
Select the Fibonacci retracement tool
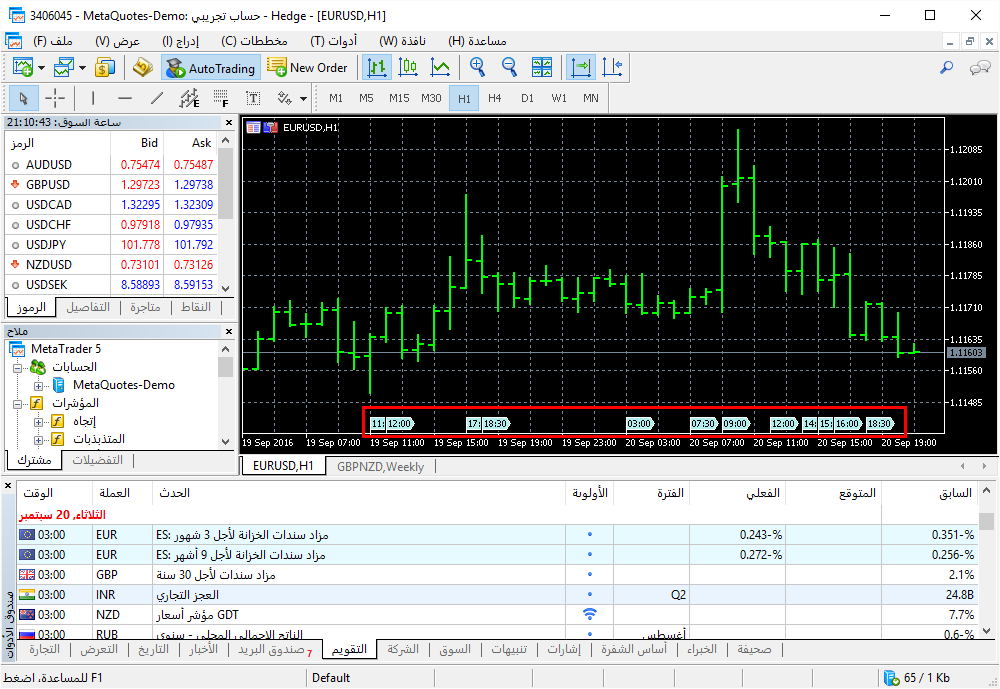pos(221,98)
